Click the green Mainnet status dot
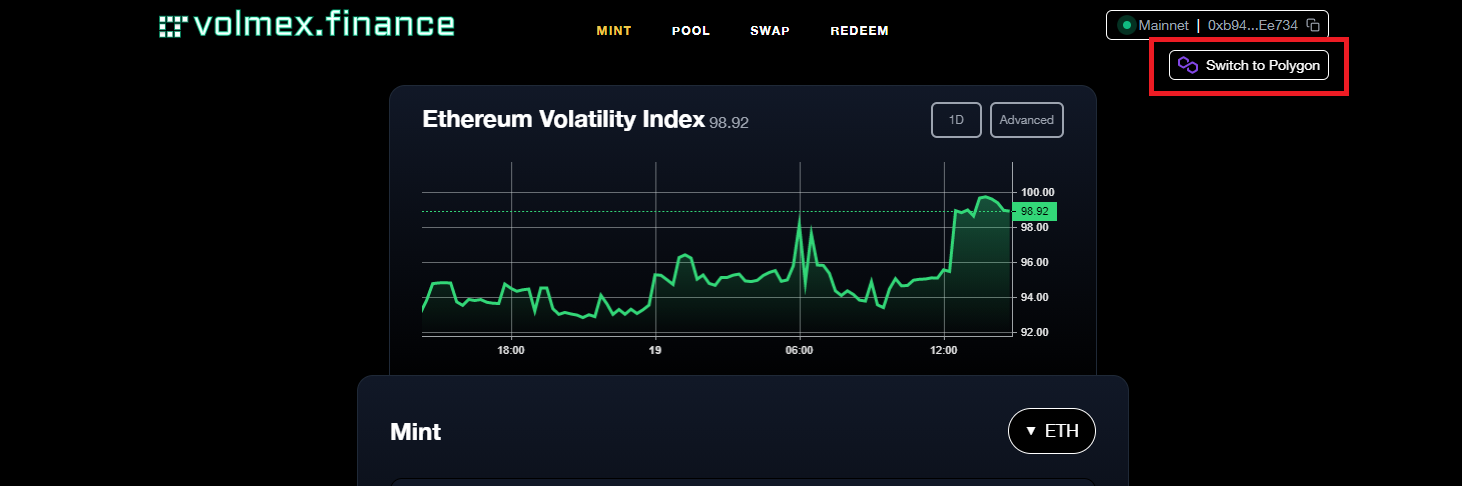 (1127, 25)
